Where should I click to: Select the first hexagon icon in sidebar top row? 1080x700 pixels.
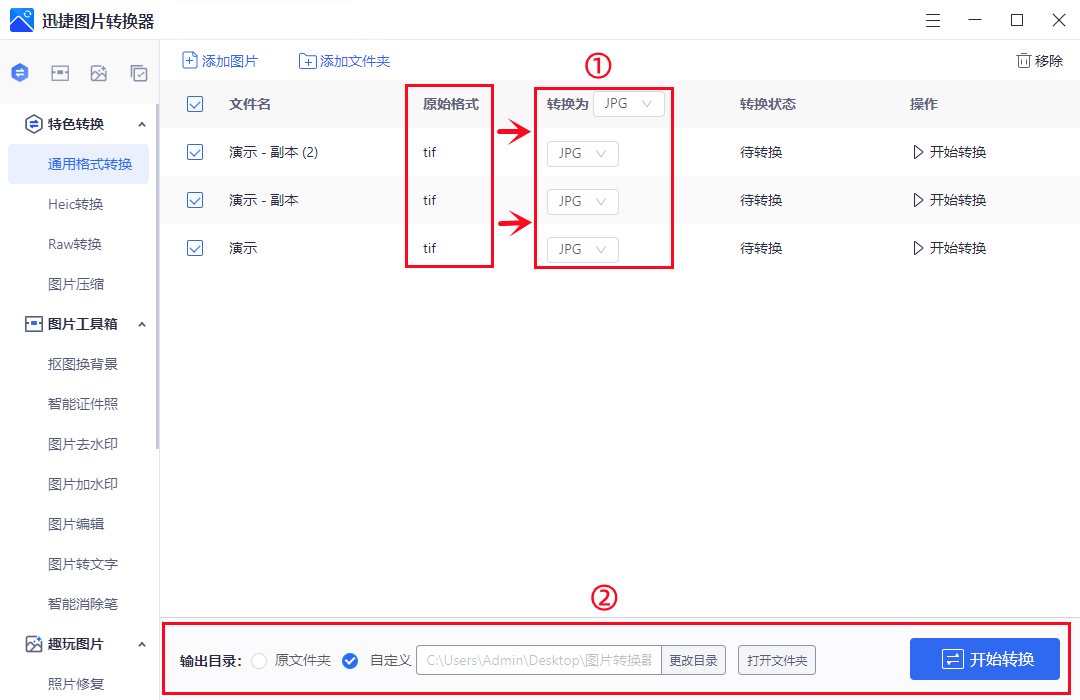click(20, 73)
